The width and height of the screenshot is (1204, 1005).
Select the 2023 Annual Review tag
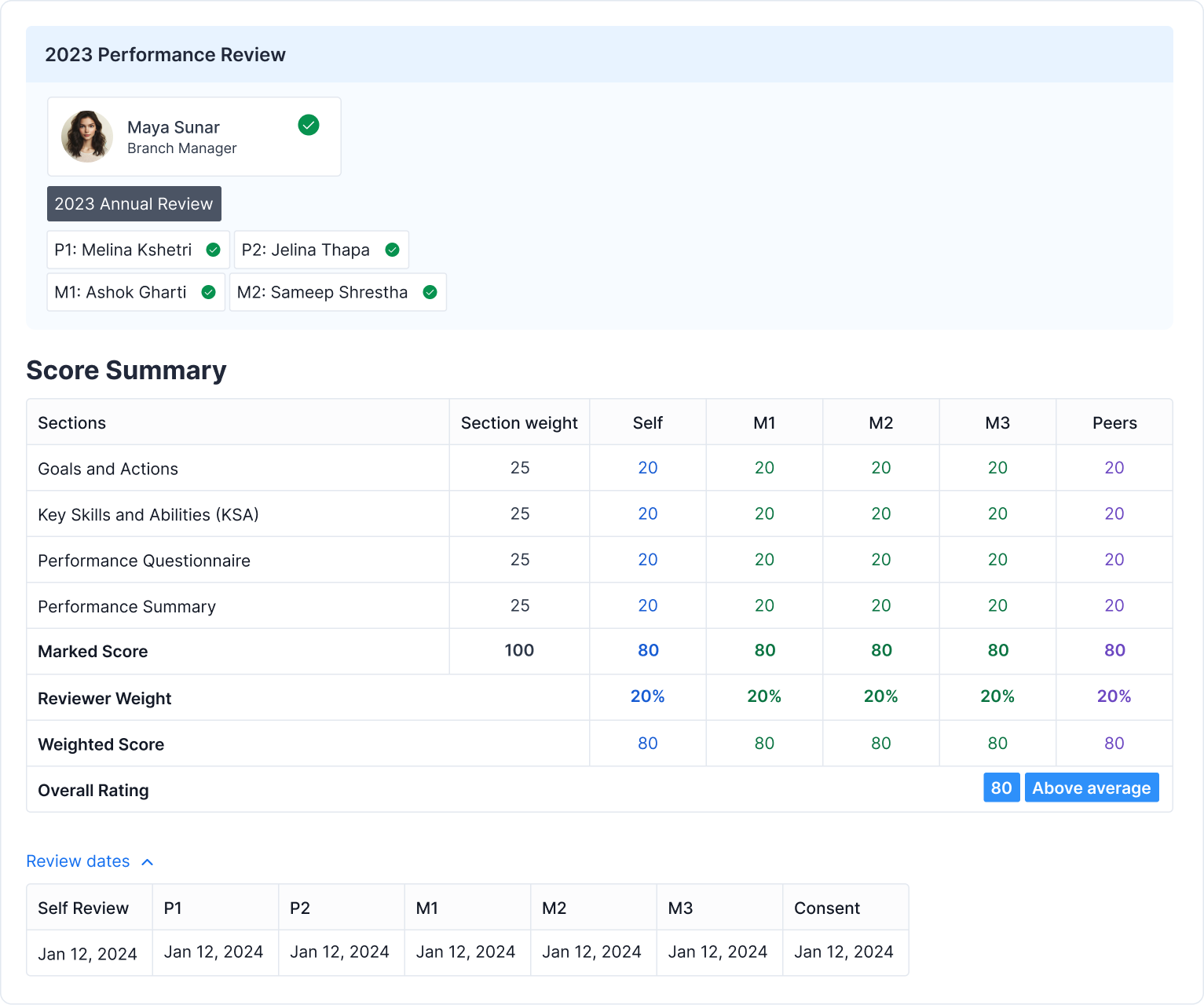[134, 203]
